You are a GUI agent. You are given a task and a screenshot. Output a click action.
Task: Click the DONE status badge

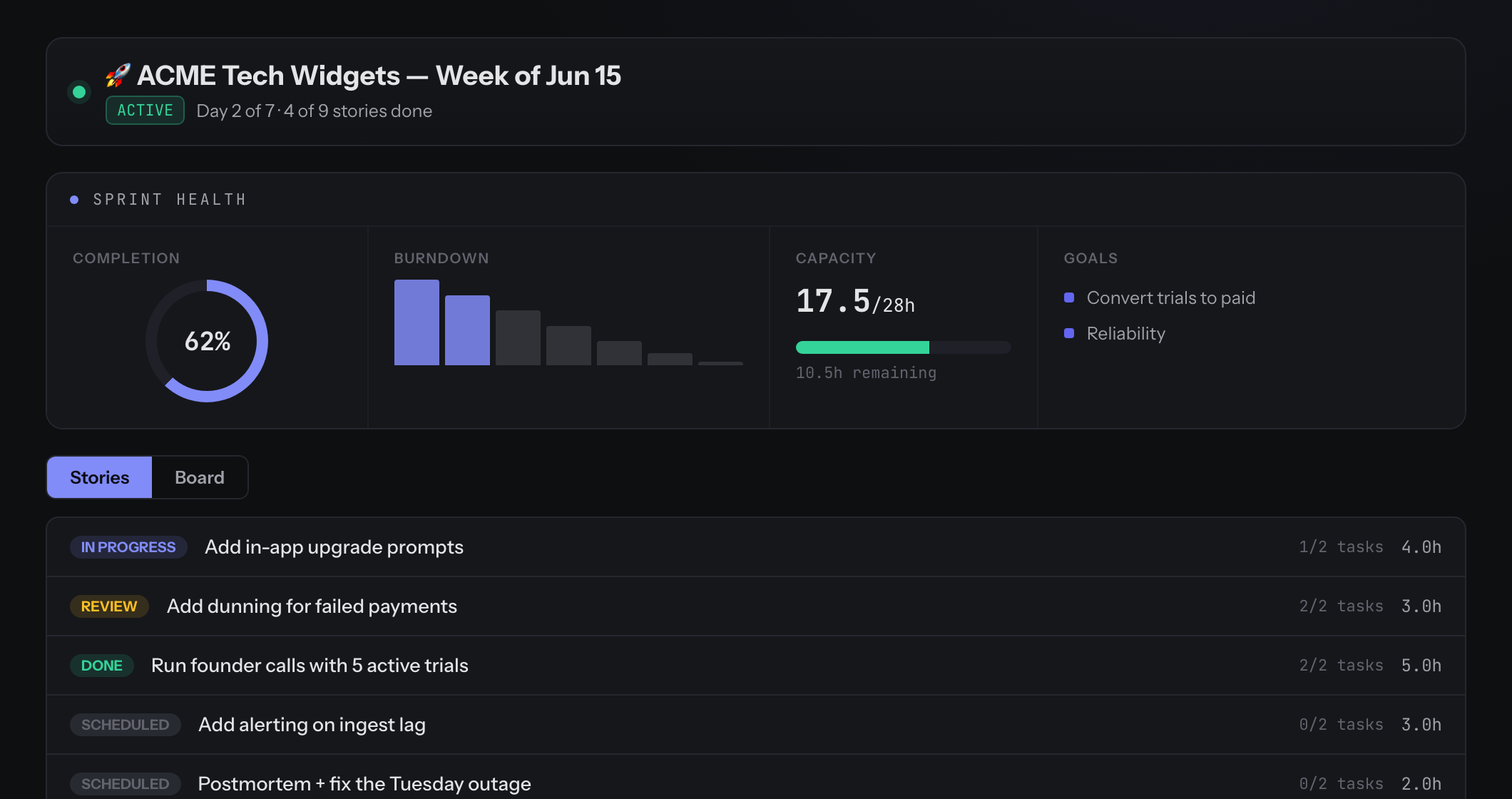tap(102, 666)
